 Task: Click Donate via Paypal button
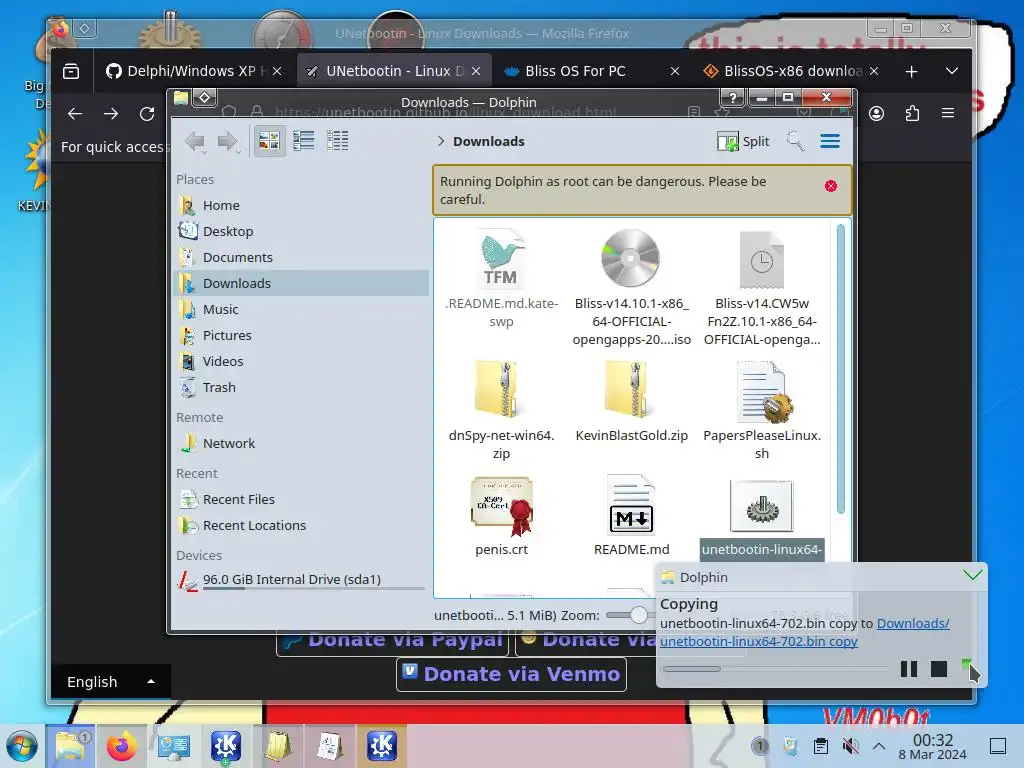coord(394,642)
